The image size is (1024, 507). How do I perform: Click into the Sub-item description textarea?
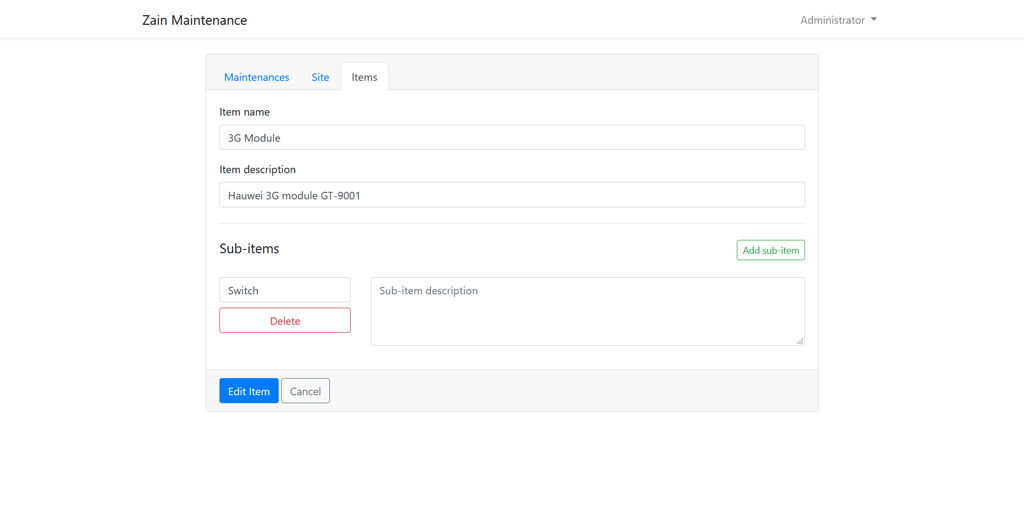coord(588,312)
